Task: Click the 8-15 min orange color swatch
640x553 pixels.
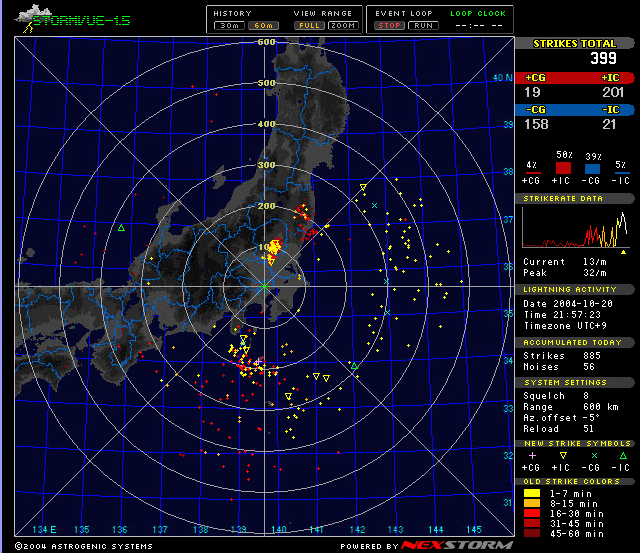Action: pyautogui.click(x=532, y=503)
